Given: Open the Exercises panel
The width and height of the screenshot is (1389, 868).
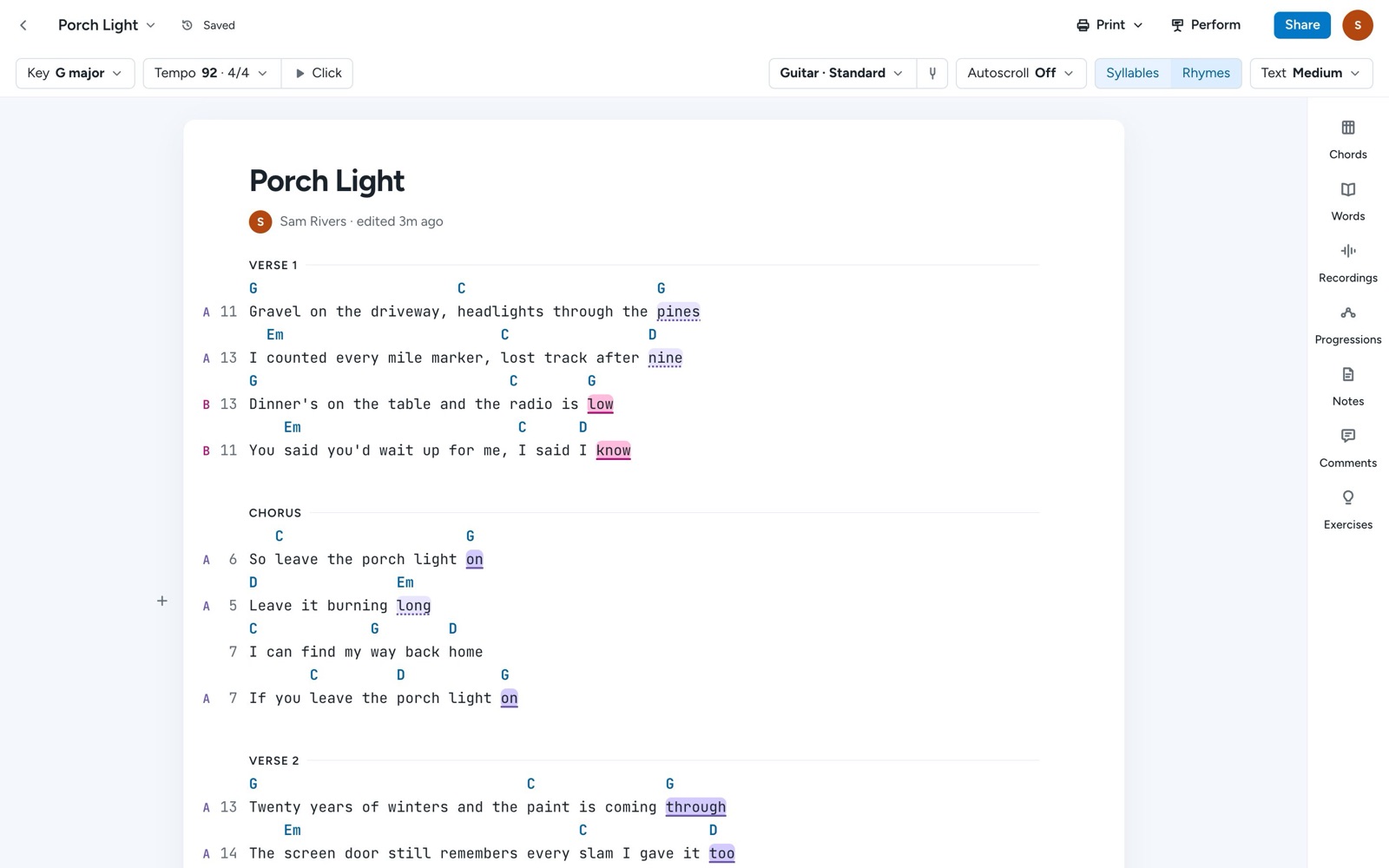Looking at the screenshot, I should (x=1347, y=510).
